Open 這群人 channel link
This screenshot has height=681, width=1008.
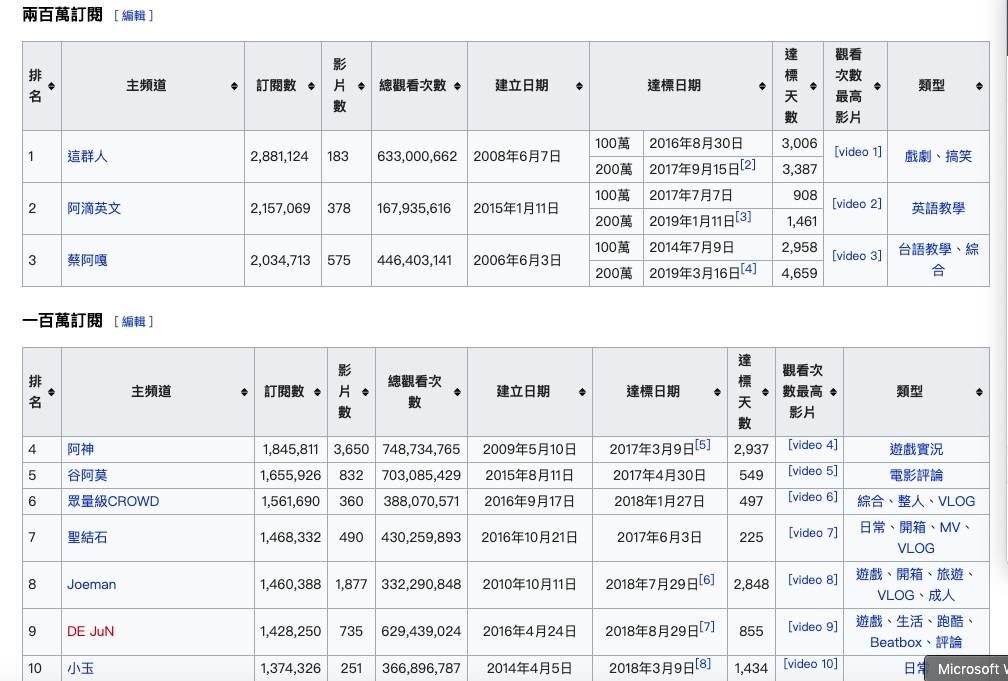click(x=87, y=157)
